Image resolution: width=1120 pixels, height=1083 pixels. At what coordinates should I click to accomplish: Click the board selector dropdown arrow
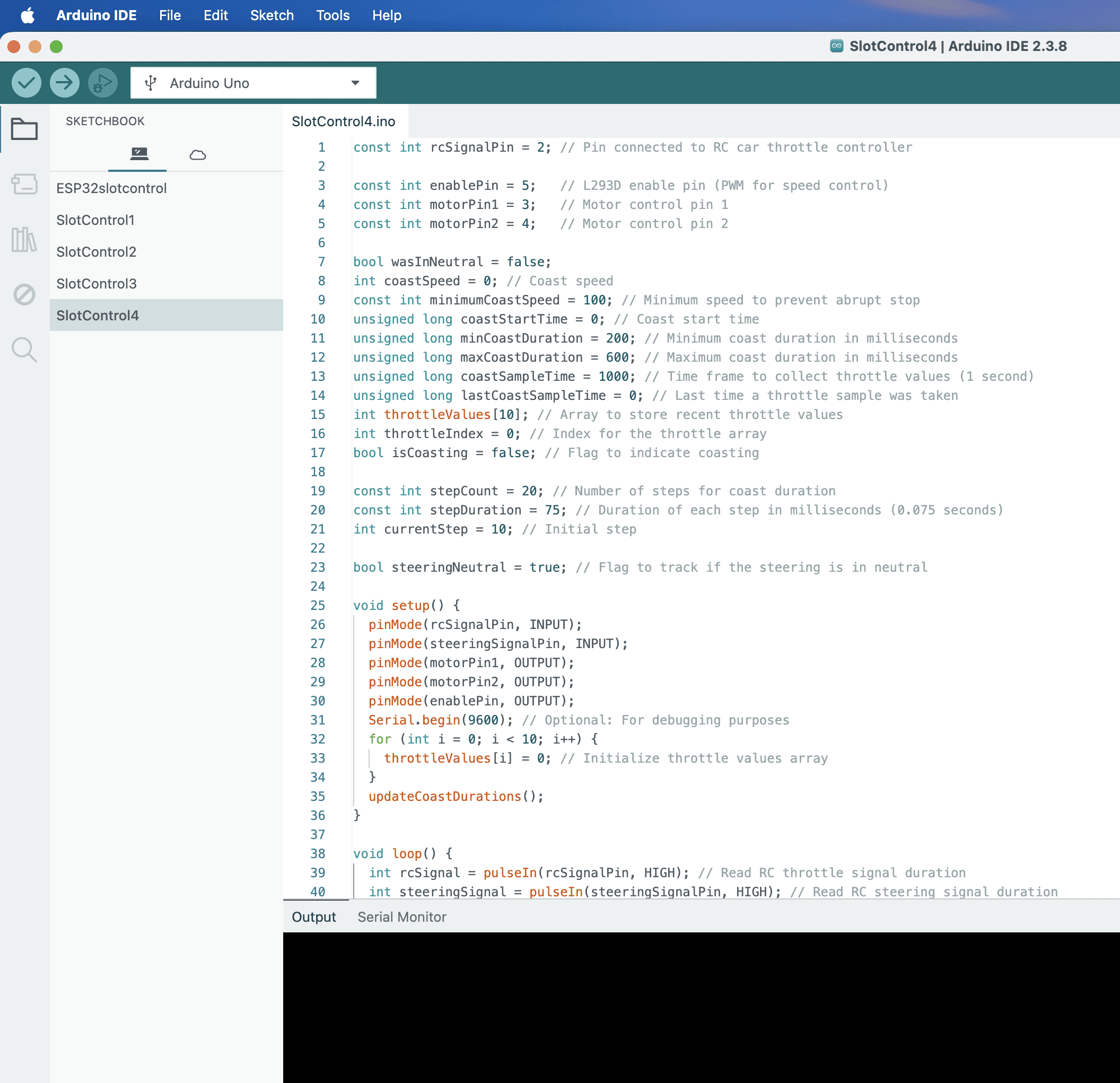tap(355, 83)
